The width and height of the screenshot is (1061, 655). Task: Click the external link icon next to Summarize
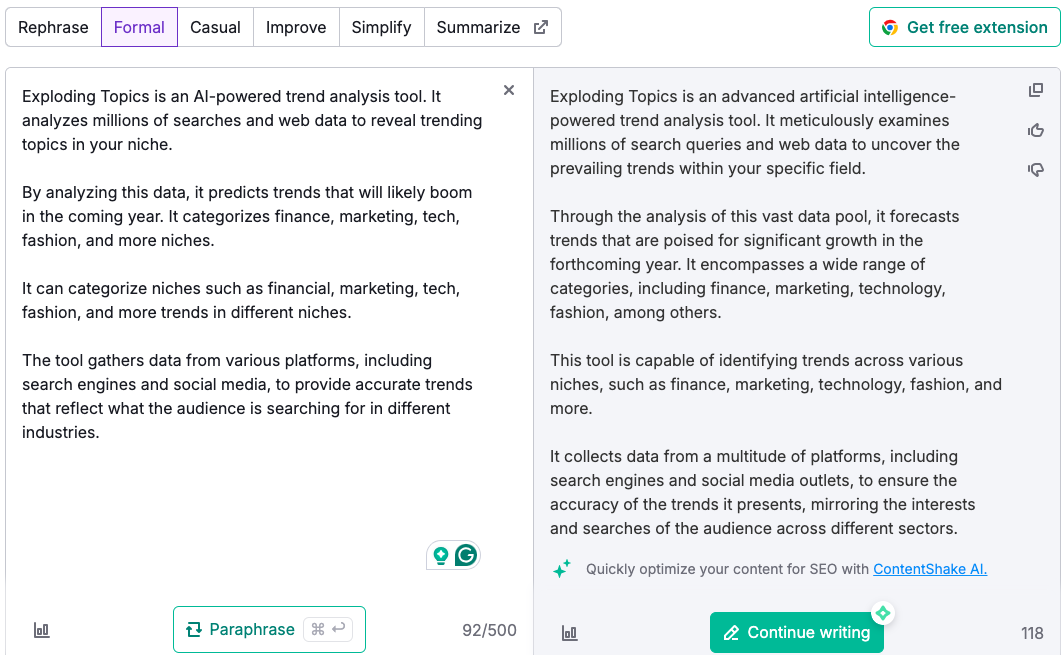click(542, 27)
